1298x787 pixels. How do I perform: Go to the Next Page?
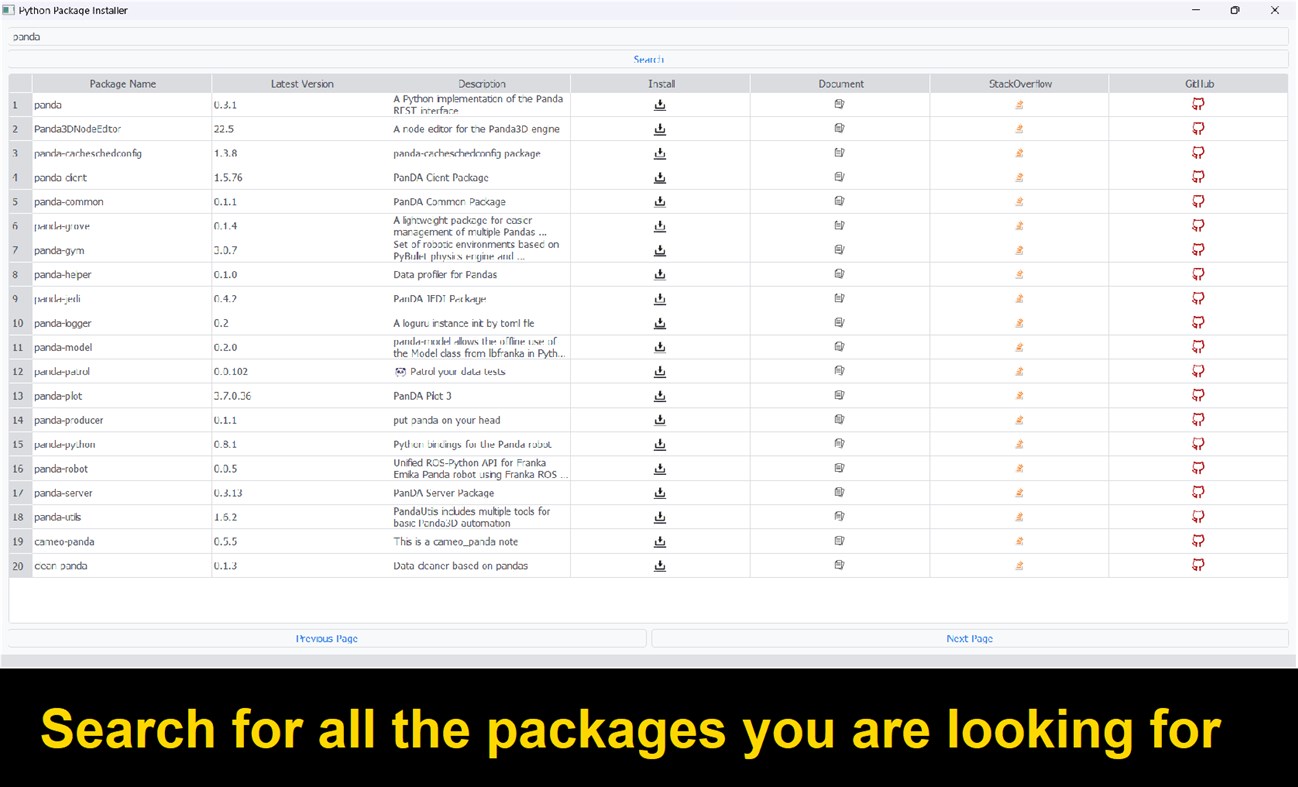point(968,637)
